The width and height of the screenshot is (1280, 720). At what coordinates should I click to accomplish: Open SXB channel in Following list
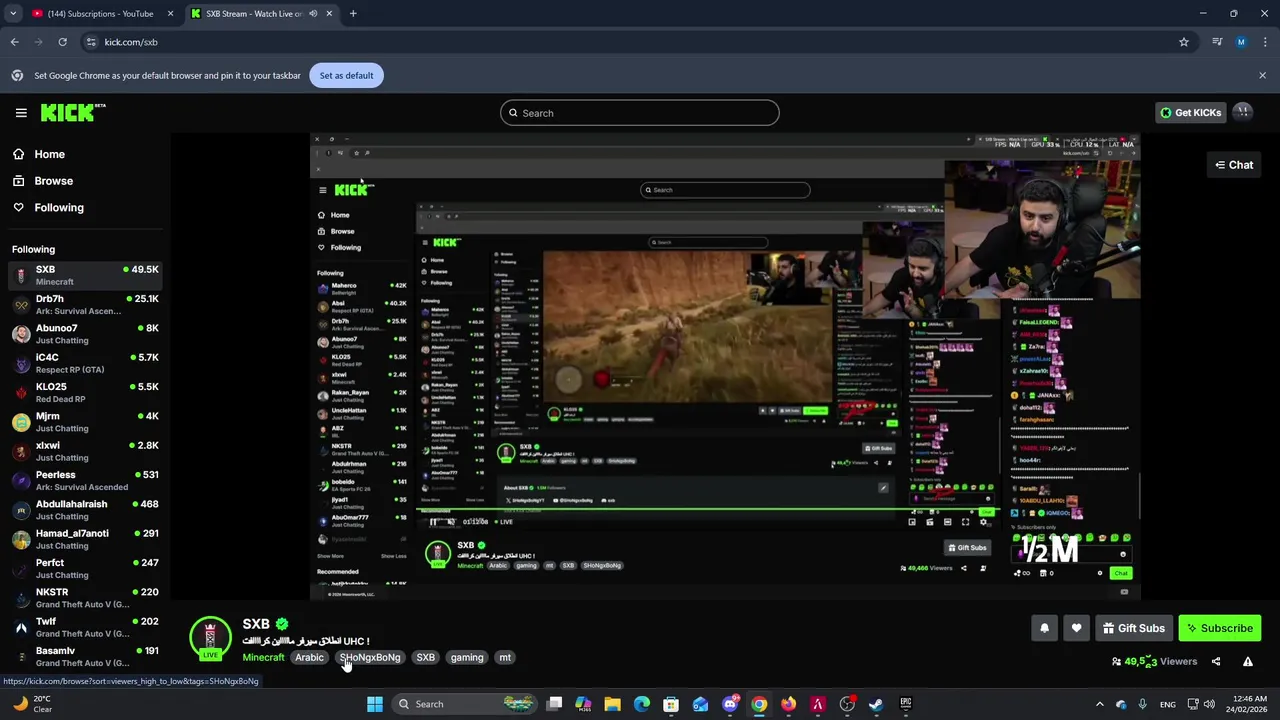pos(86,275)
